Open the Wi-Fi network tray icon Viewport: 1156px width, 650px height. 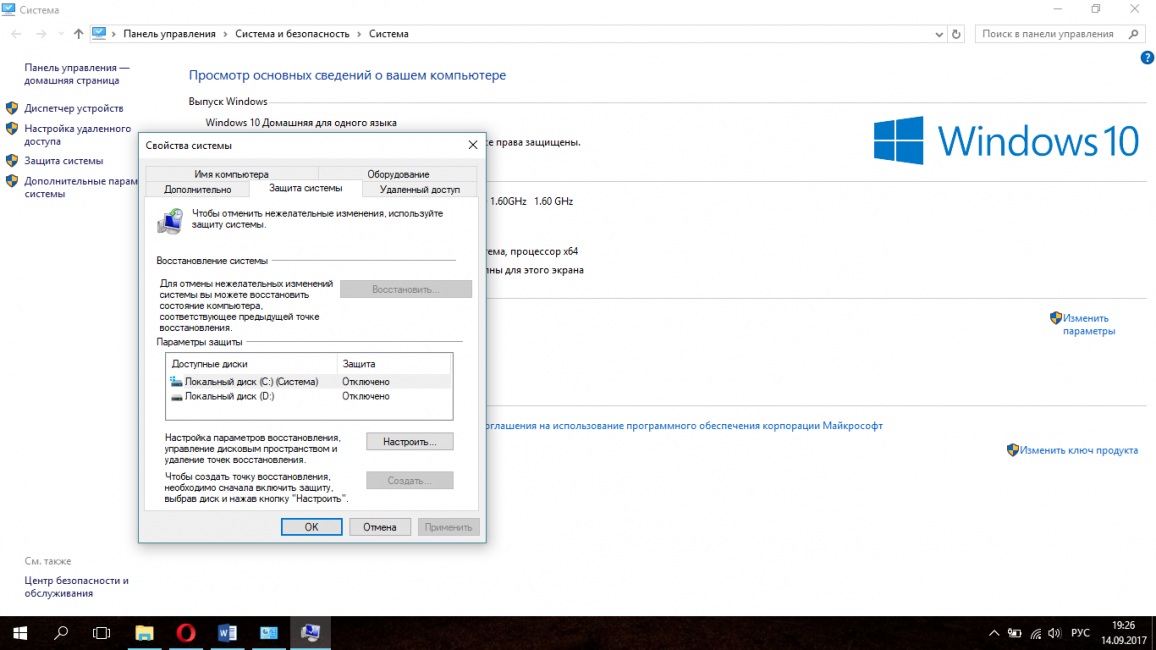pos(1035,633)
